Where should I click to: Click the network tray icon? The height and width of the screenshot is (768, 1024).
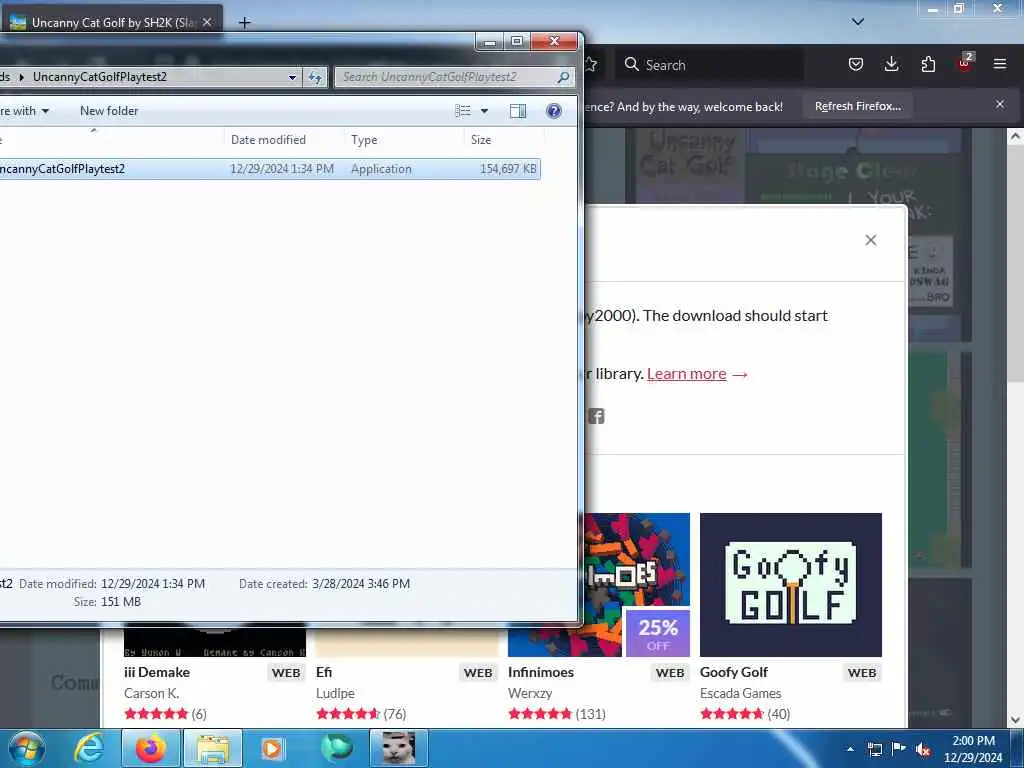tap(874, 749)
